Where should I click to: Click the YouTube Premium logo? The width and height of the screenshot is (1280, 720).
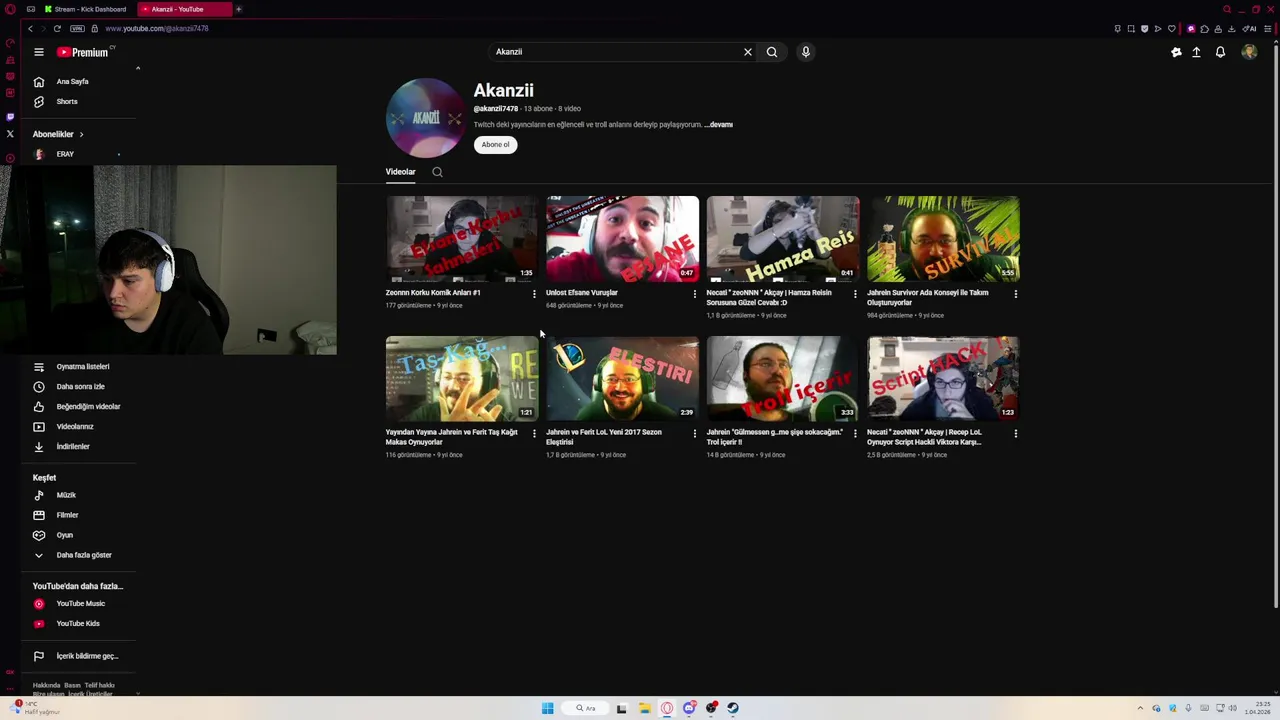click(82, 52)
